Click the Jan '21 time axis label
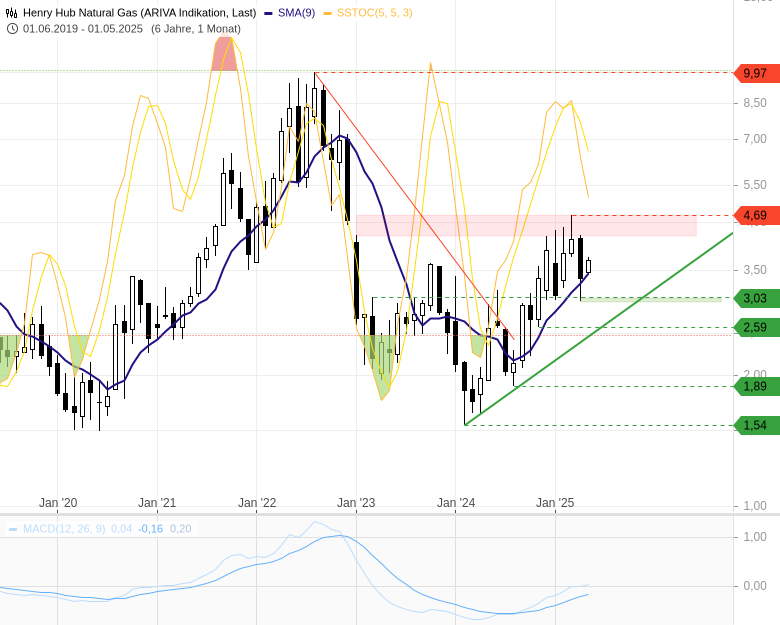 pos(157,503)
